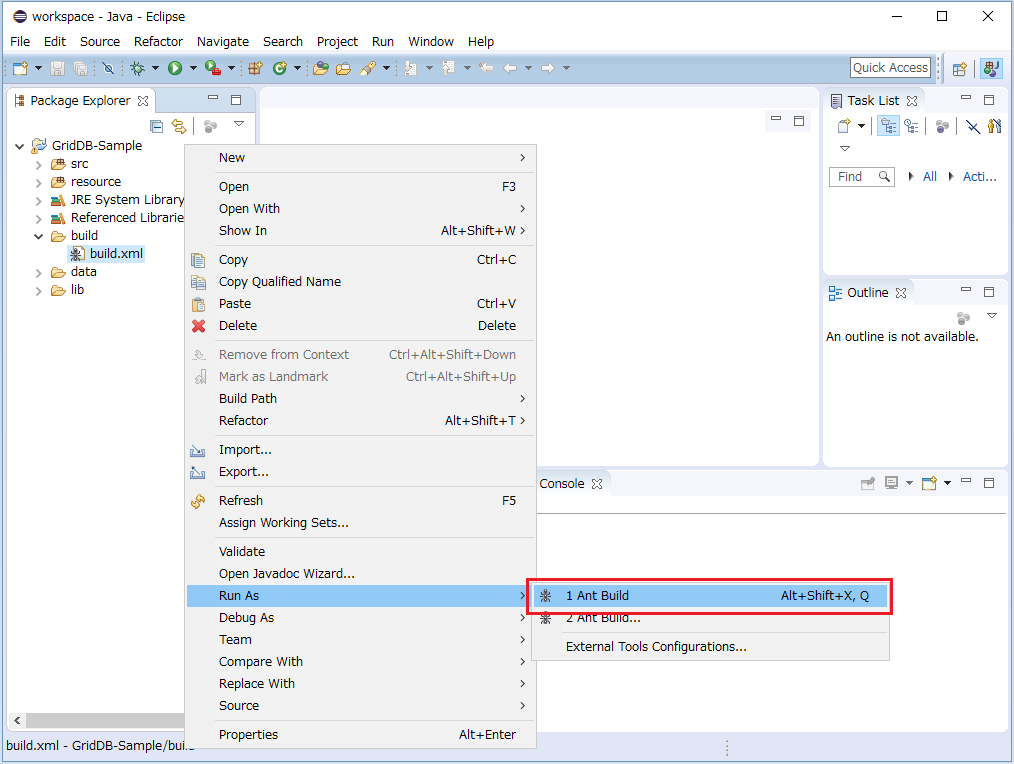This screenshot has height=764, width=1014.
Task: Click the Acti... link in Task List
Action: (x=979, y=177)
